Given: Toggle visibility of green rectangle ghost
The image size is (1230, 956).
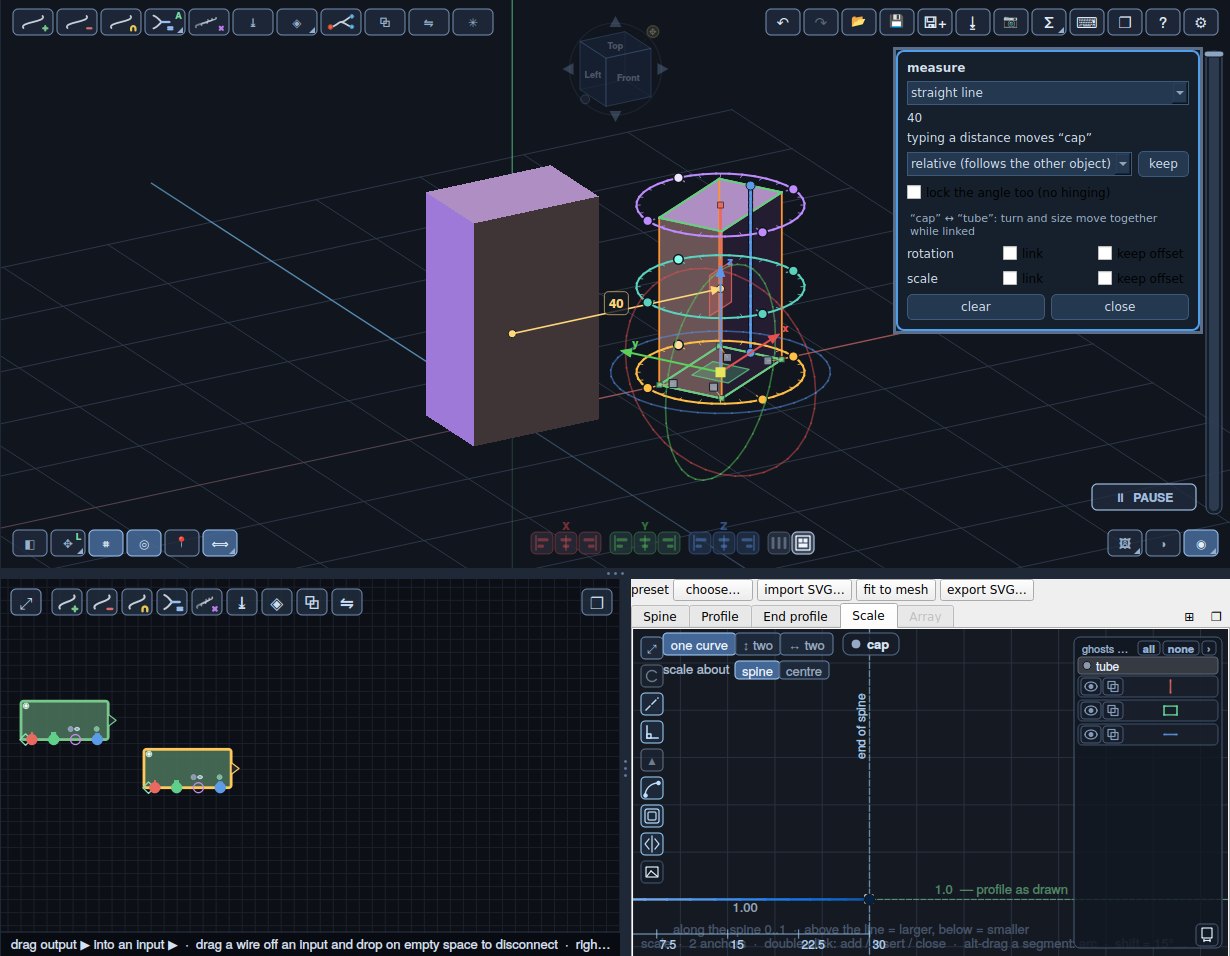Looking at the screenshot, I should [1091, 711].
